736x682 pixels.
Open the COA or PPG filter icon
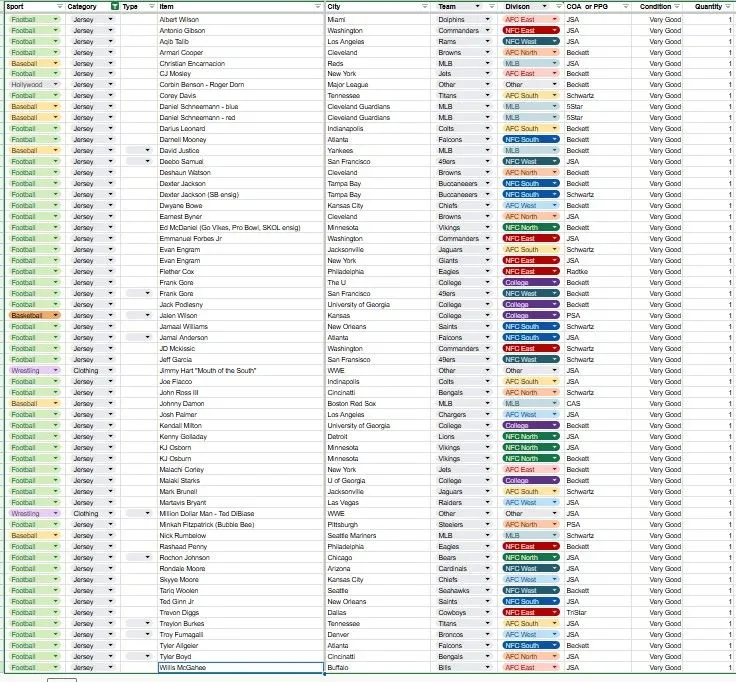click(x=626, y=7)
